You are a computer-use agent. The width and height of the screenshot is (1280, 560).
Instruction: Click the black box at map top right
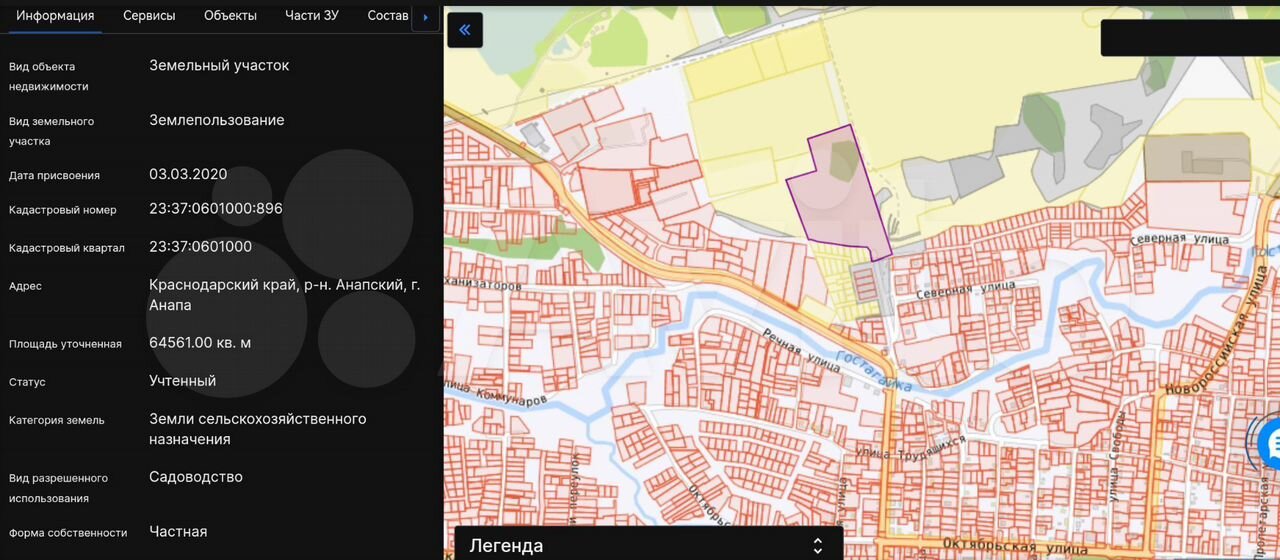tap(1190, 38)
